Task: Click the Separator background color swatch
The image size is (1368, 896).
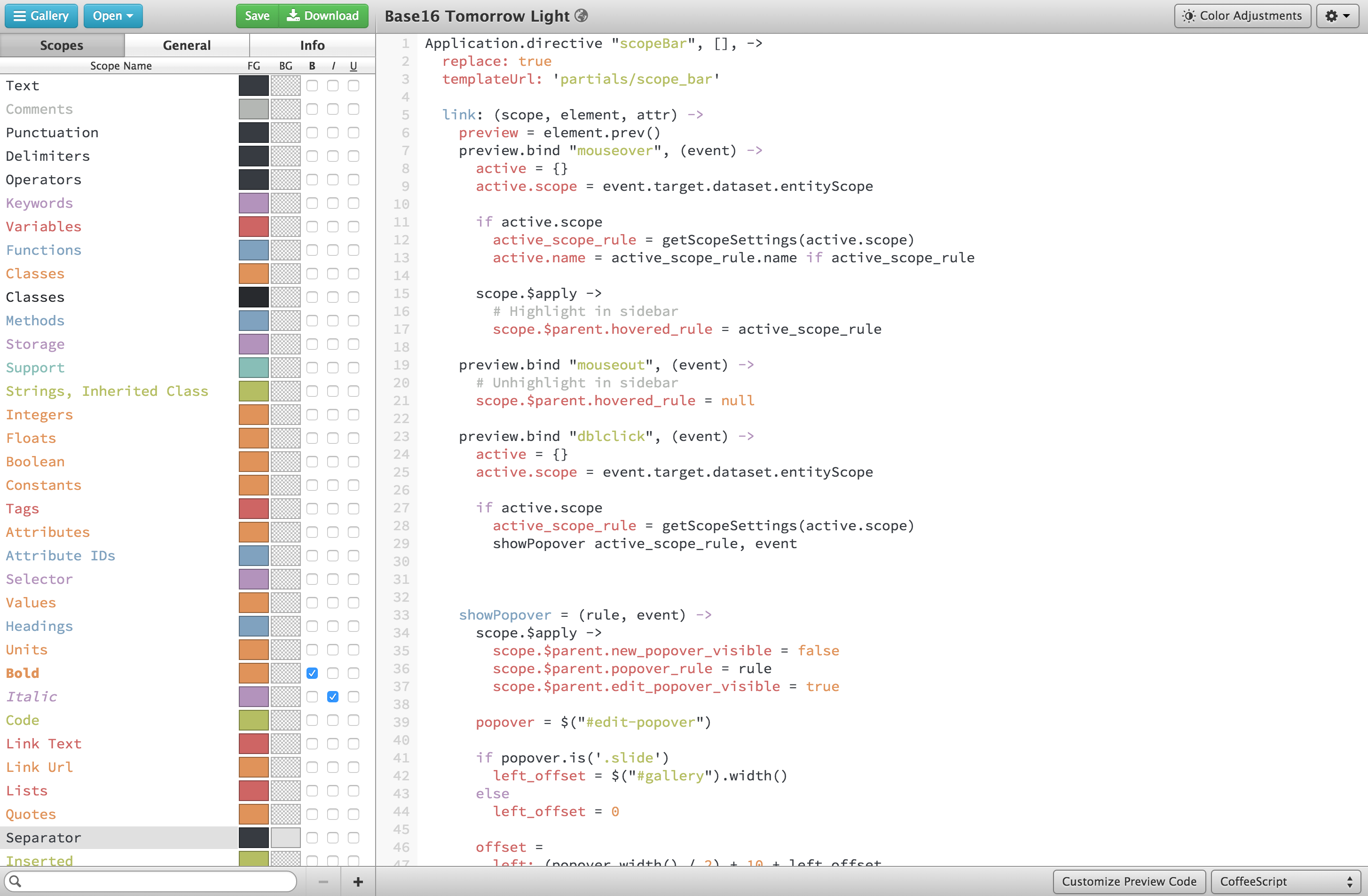Action: (286, 837)
